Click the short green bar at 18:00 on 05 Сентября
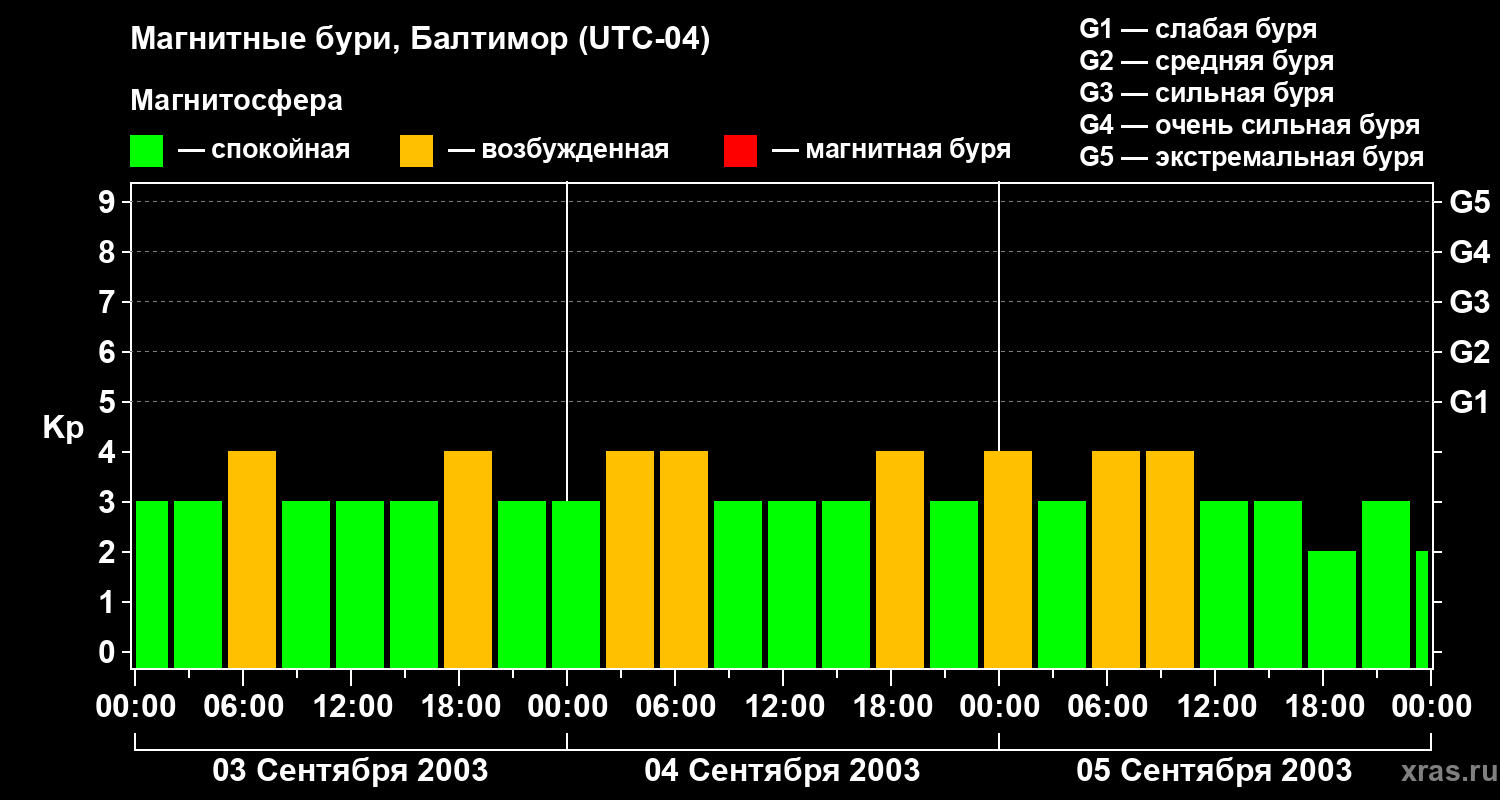The image size is (1500, 800). (1332, 608)
